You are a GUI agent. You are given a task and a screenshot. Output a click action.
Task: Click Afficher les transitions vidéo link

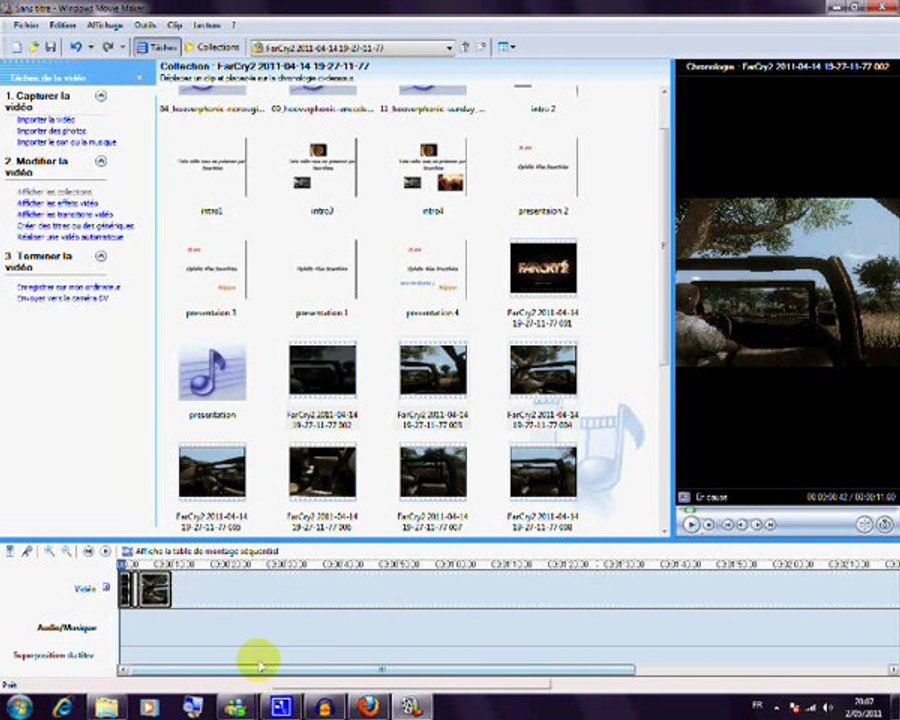tap(65, 214)
